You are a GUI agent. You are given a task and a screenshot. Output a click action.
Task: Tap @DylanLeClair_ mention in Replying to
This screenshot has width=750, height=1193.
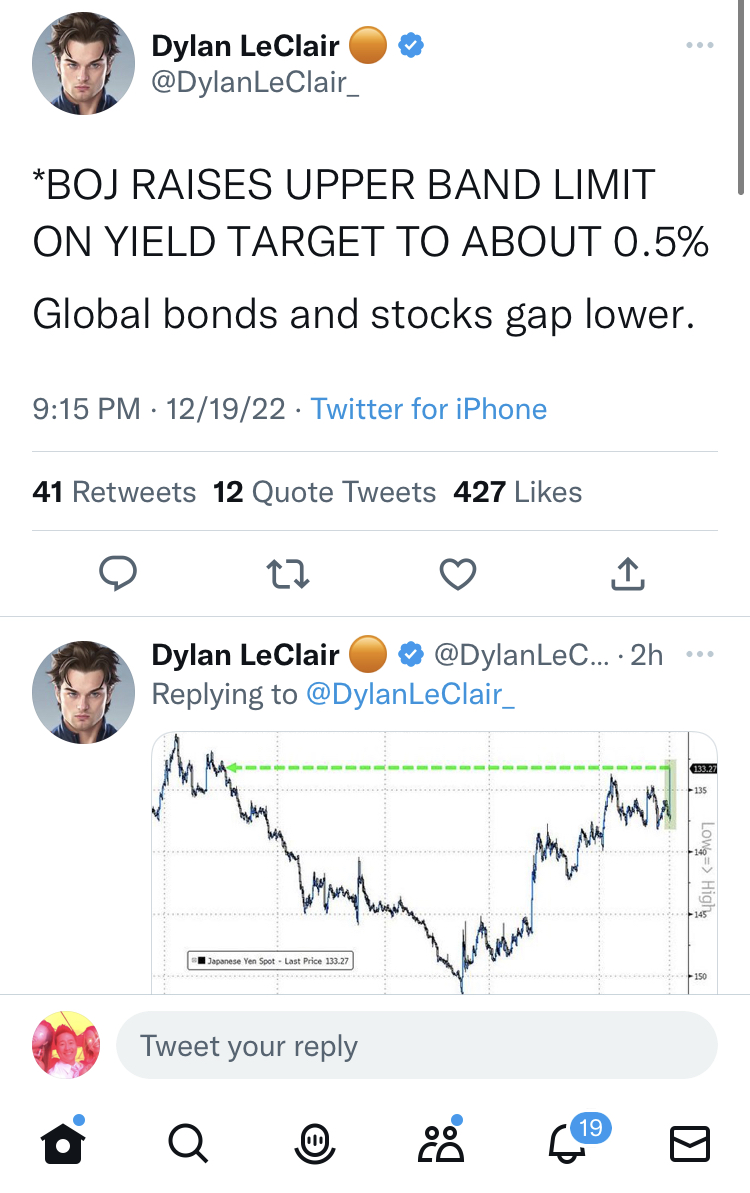coord(409,694)
